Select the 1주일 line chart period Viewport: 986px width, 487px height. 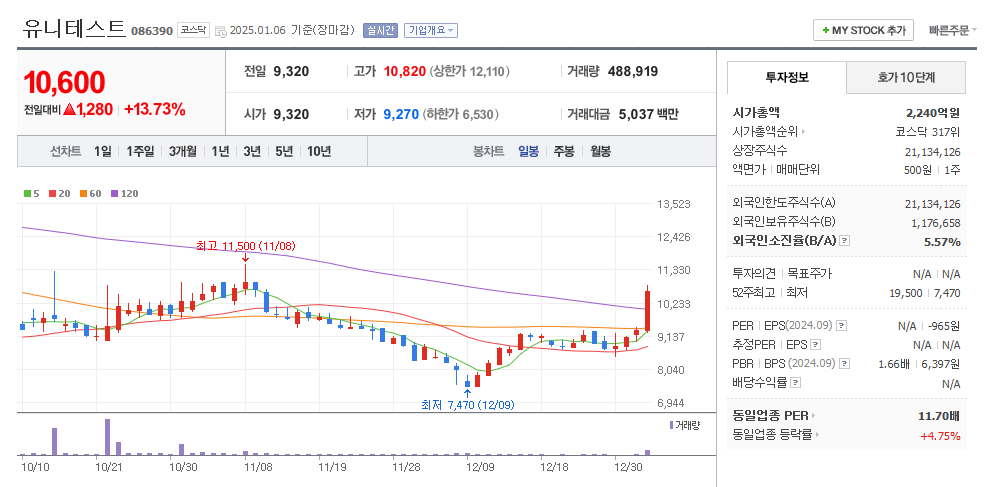tap(140, 151)
